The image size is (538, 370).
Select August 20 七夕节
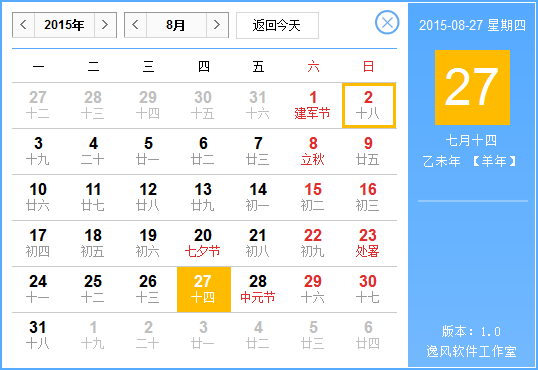pos(203,243)
